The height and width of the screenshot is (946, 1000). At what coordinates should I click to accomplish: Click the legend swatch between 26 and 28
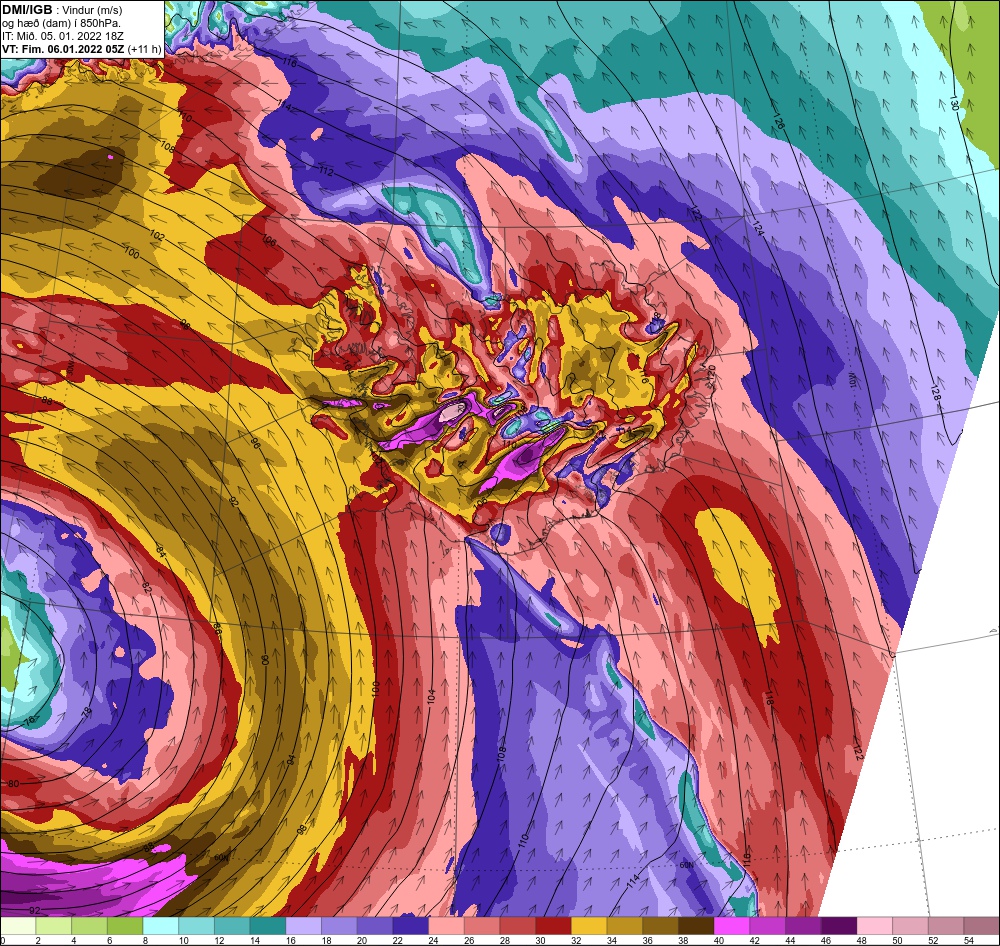click(x=482, y=926)
